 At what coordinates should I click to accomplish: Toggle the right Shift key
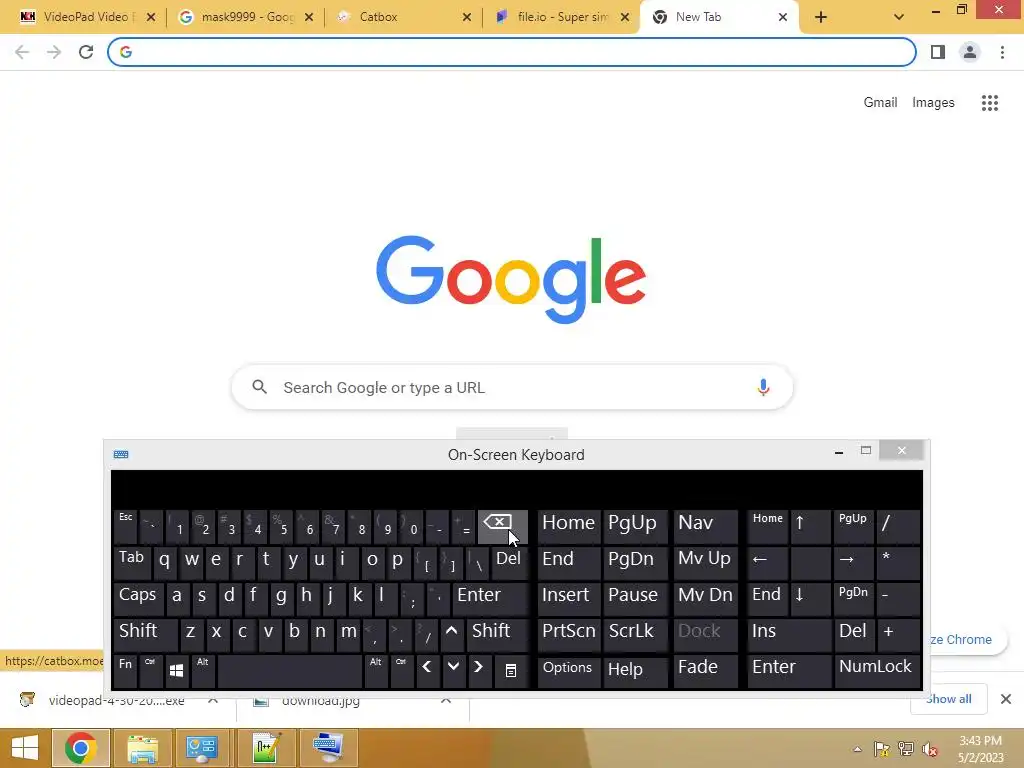(x=498, y=634)
